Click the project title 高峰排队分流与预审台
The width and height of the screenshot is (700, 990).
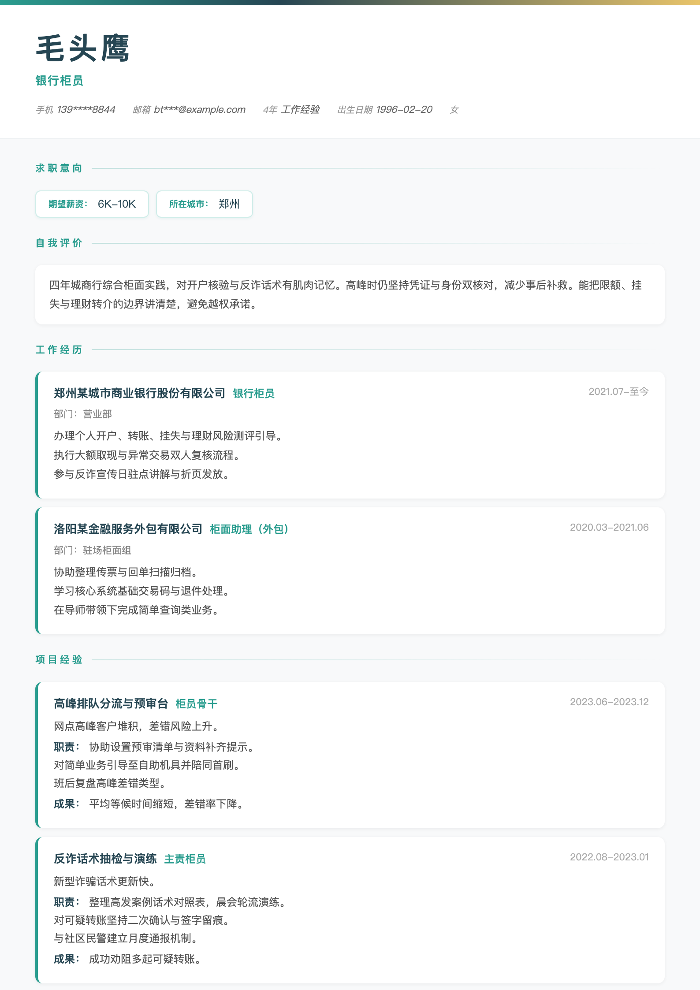(x=111, y=703)
